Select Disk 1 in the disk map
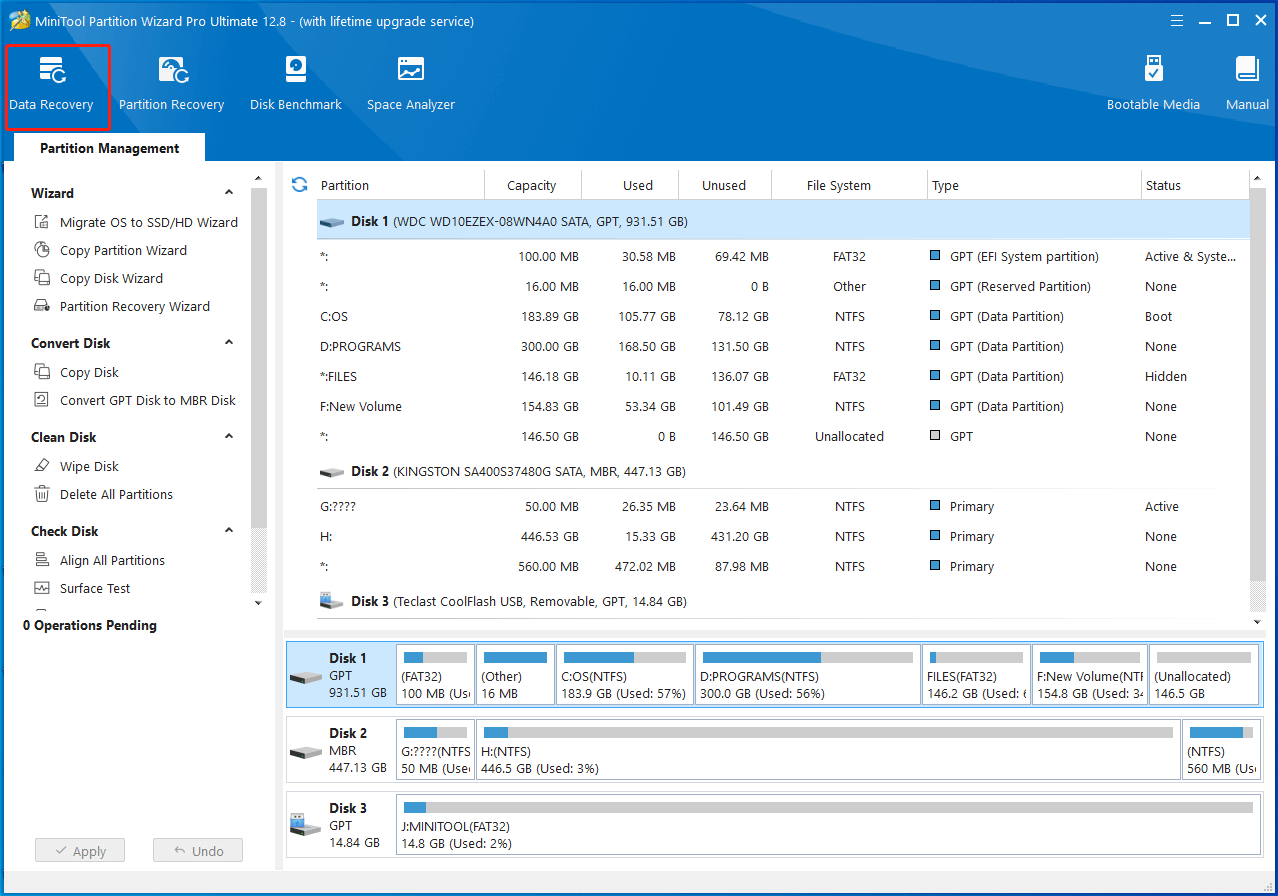The image size is (1278, 896). click(340, 675)
